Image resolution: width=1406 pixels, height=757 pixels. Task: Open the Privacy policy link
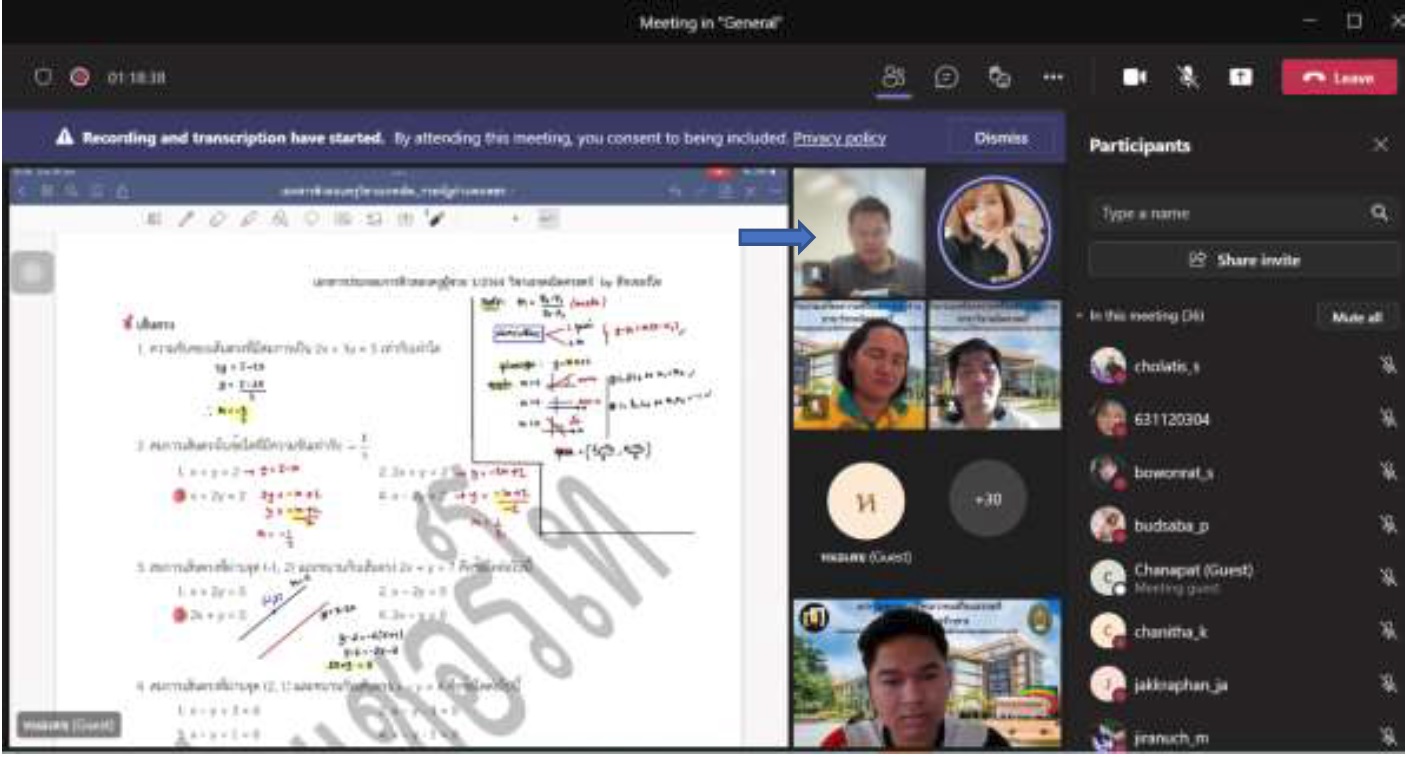839,139
